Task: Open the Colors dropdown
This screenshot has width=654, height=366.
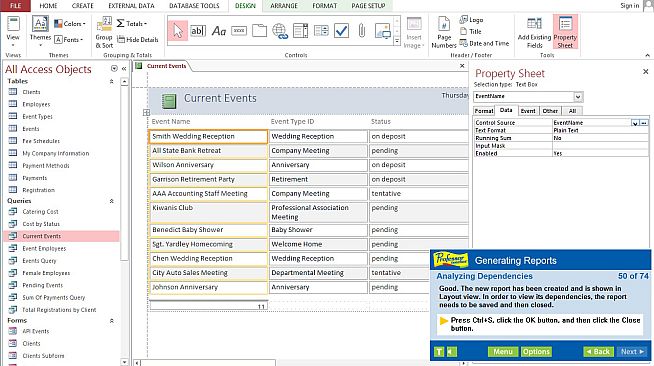Action: click(x=70, y=24)
